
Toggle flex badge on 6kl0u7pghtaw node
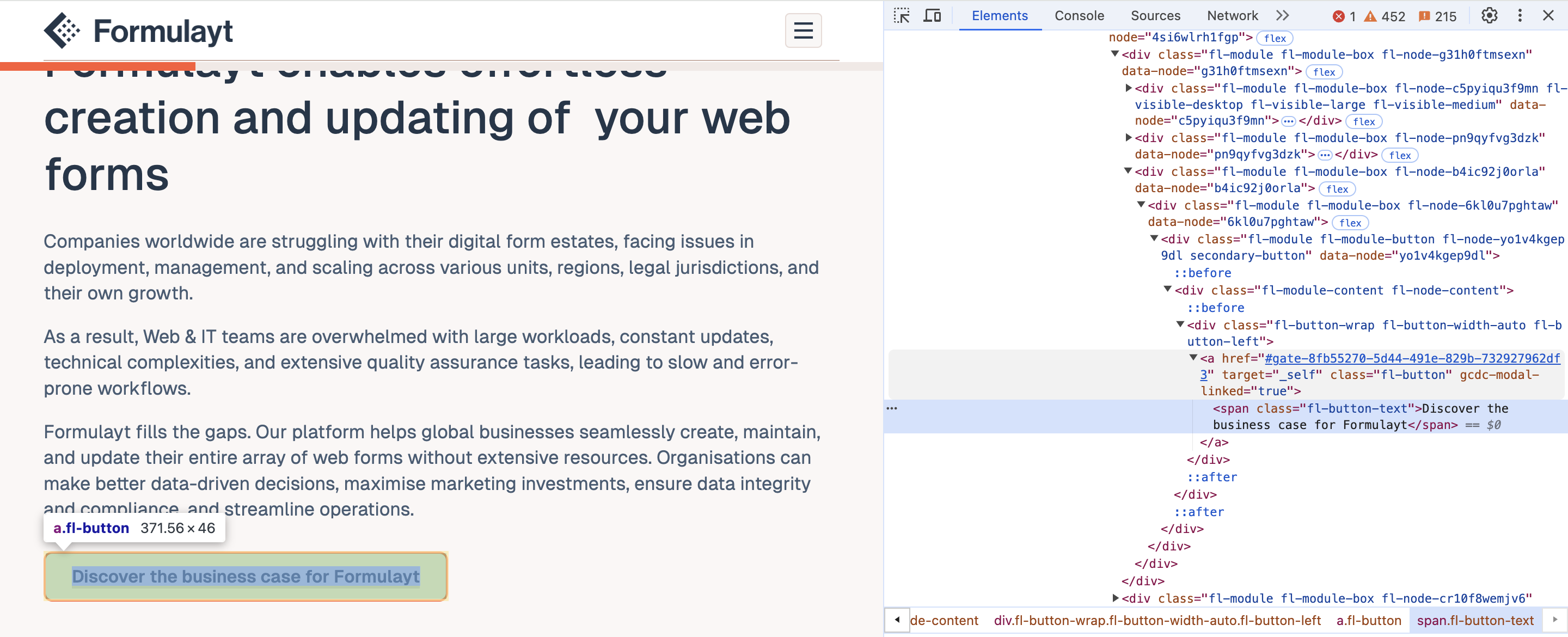(1350, 223)
